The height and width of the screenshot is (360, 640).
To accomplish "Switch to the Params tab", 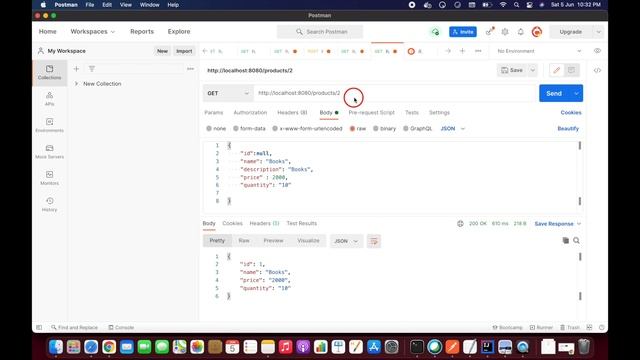I will tap(213, 113).
